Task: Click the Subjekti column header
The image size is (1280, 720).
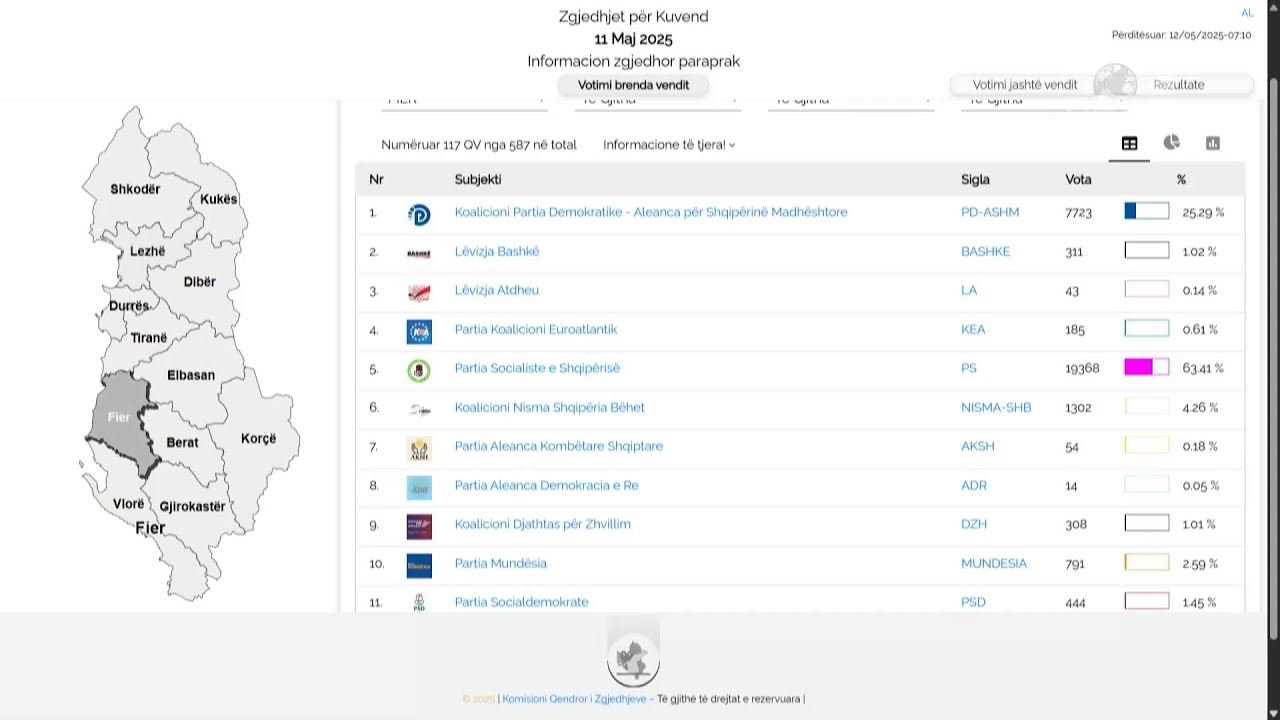Action: tap(478, 179)
